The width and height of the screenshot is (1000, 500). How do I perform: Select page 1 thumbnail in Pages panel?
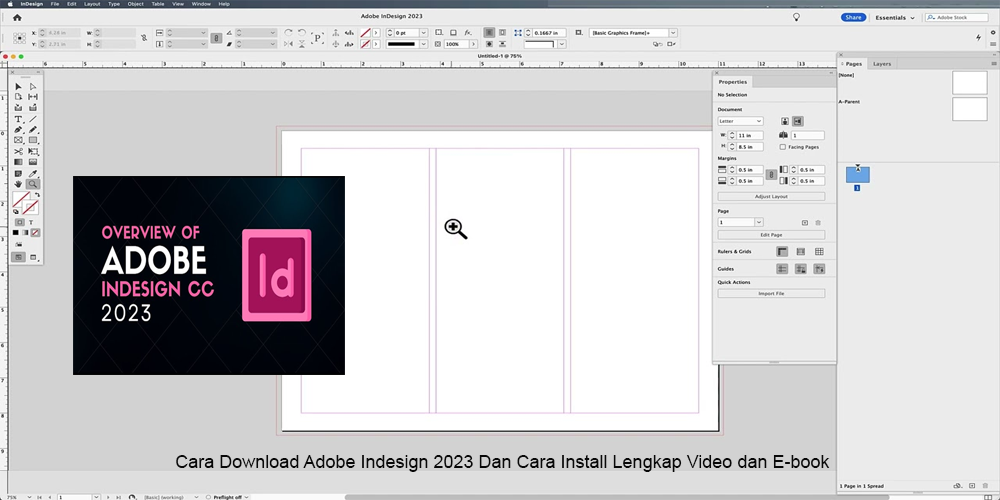point(858,175)
